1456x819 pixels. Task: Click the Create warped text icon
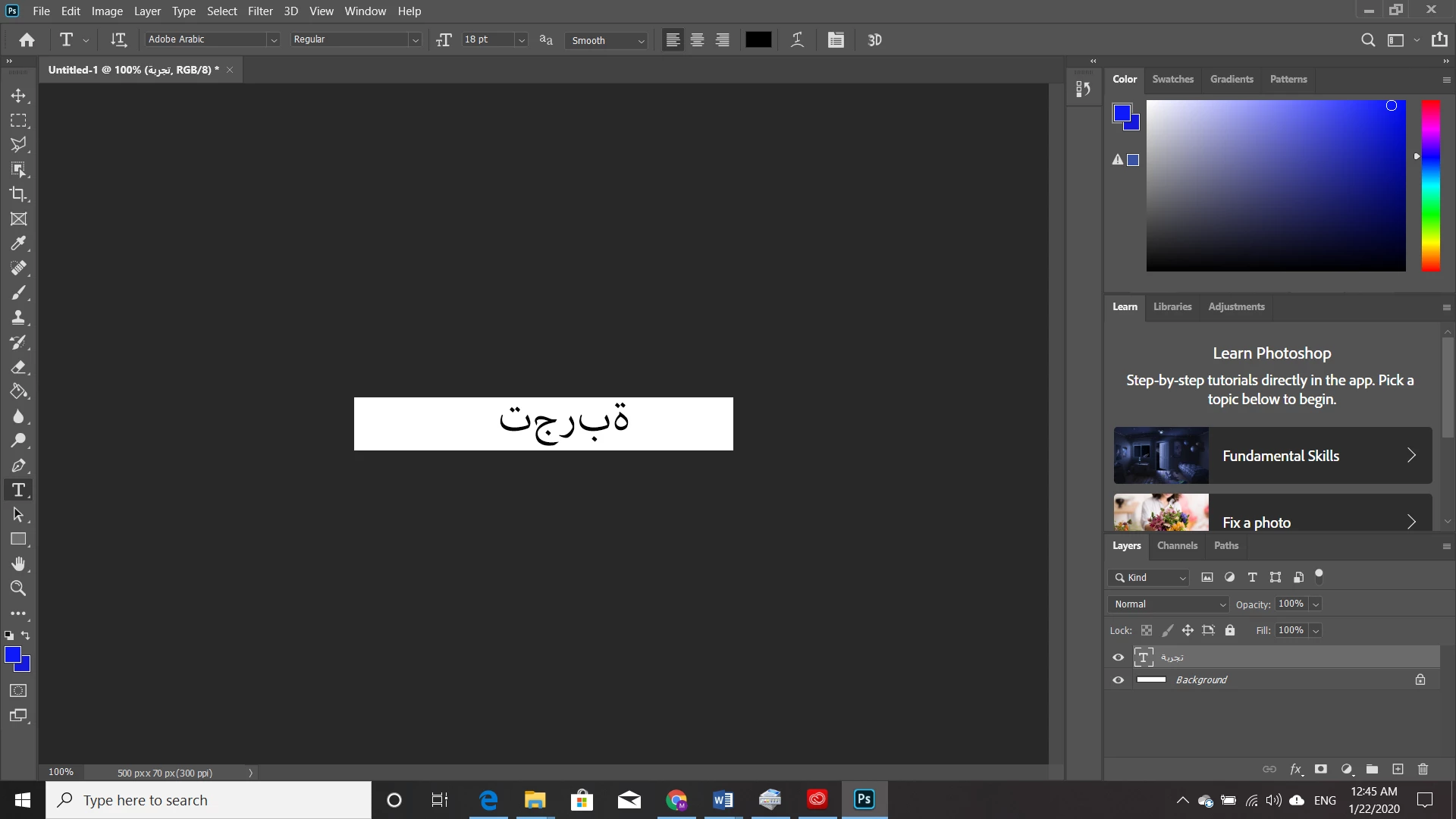797,40
